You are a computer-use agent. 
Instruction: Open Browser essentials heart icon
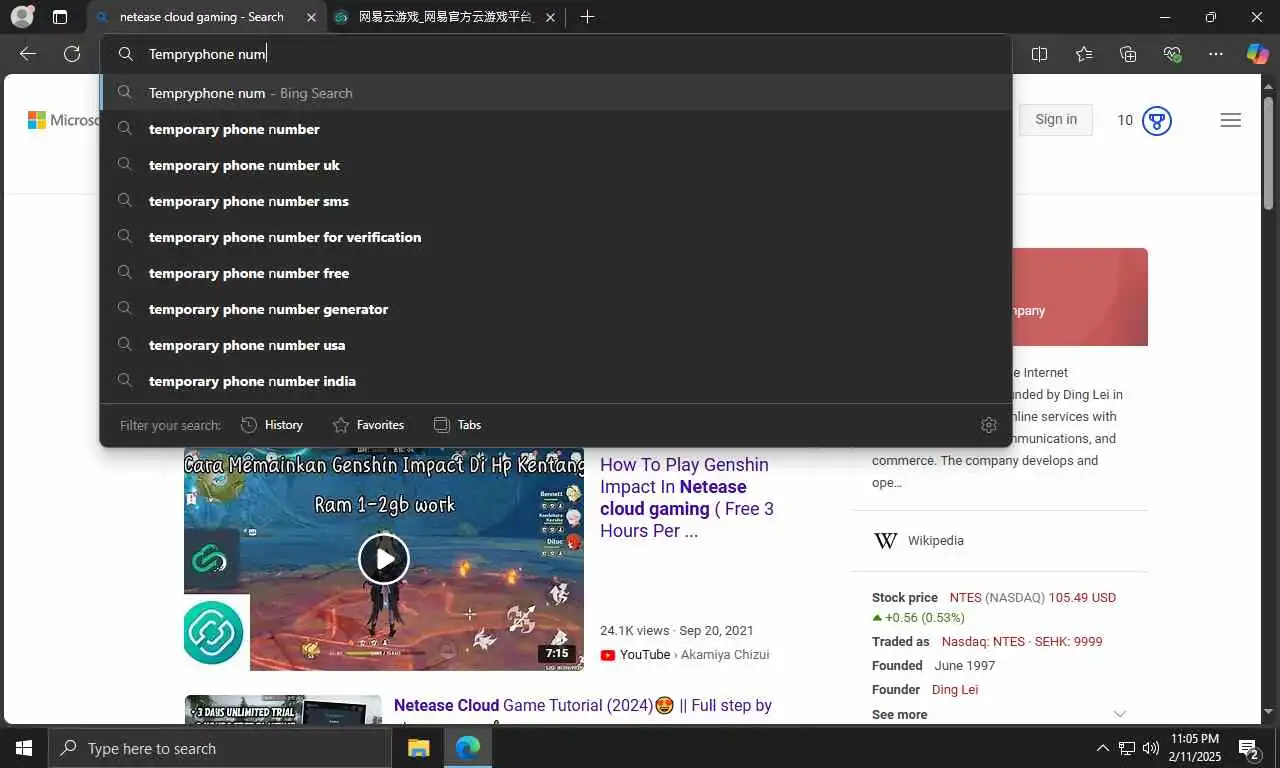(1172, 54)
